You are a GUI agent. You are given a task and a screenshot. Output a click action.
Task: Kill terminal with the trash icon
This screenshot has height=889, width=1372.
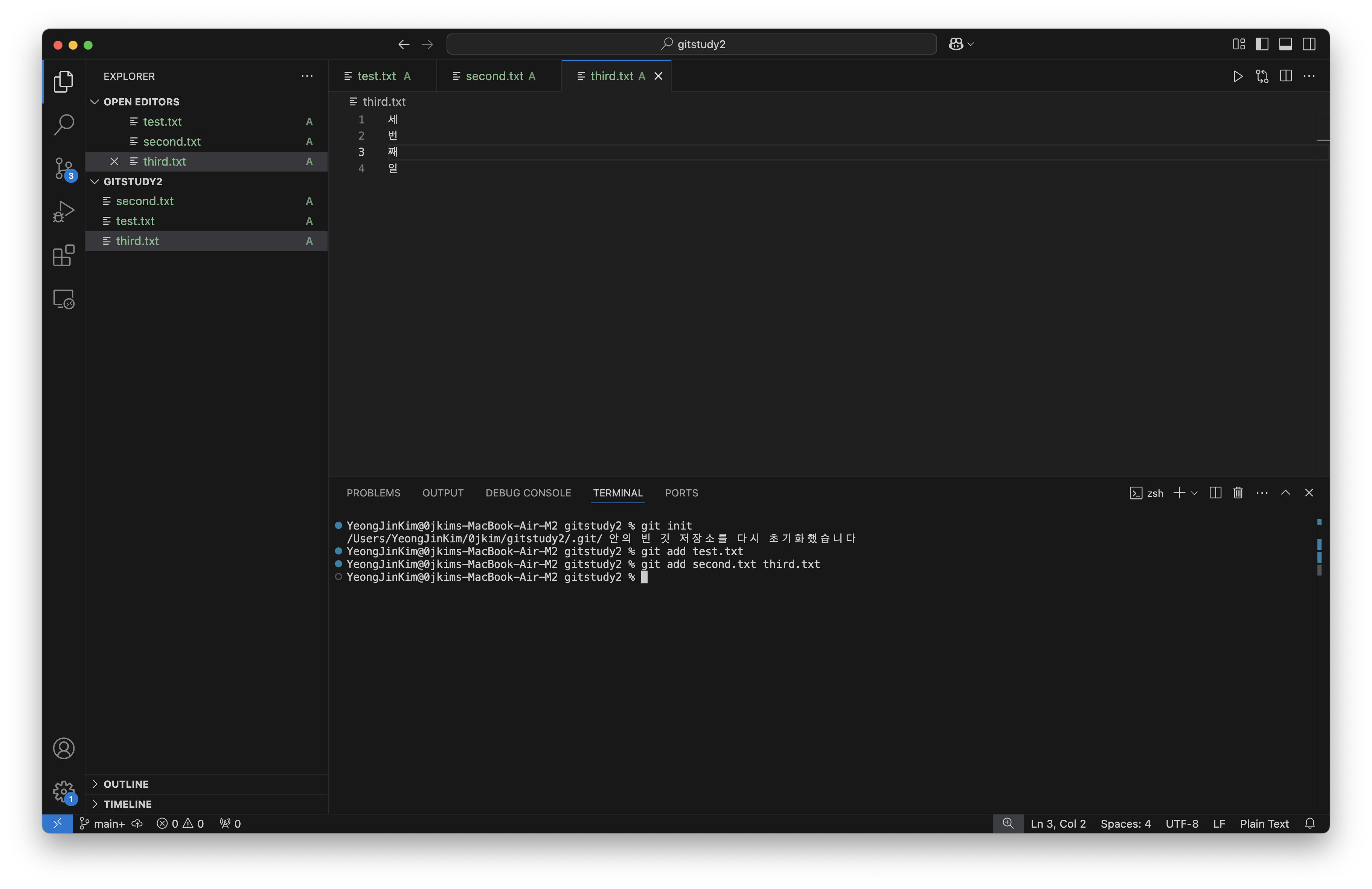(1238, 493)
